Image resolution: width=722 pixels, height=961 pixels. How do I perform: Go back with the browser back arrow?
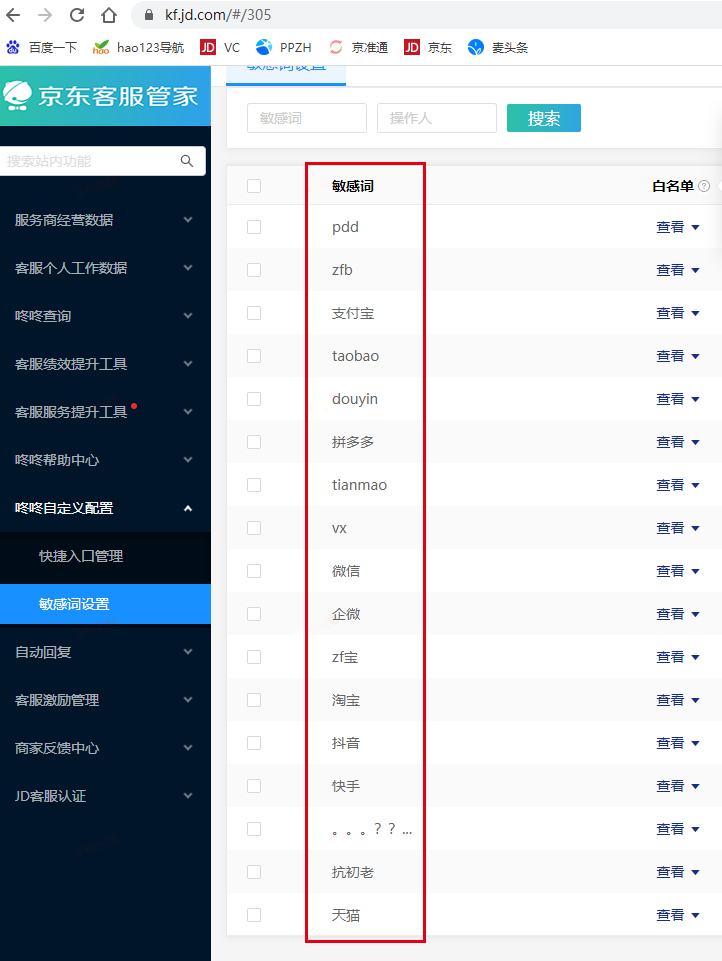[x=13, y=15]
